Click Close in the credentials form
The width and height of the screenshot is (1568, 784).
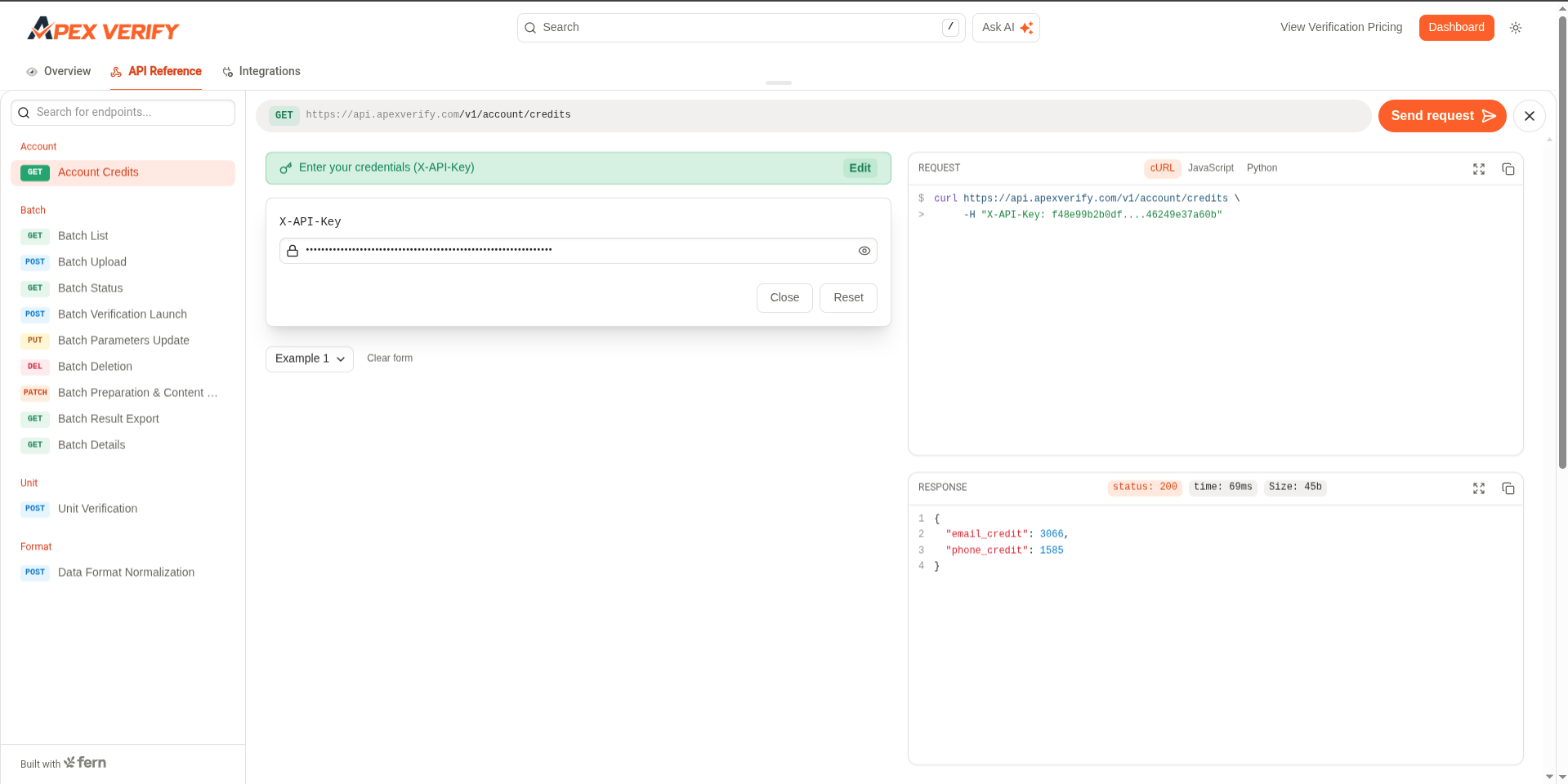pos(784,298)
